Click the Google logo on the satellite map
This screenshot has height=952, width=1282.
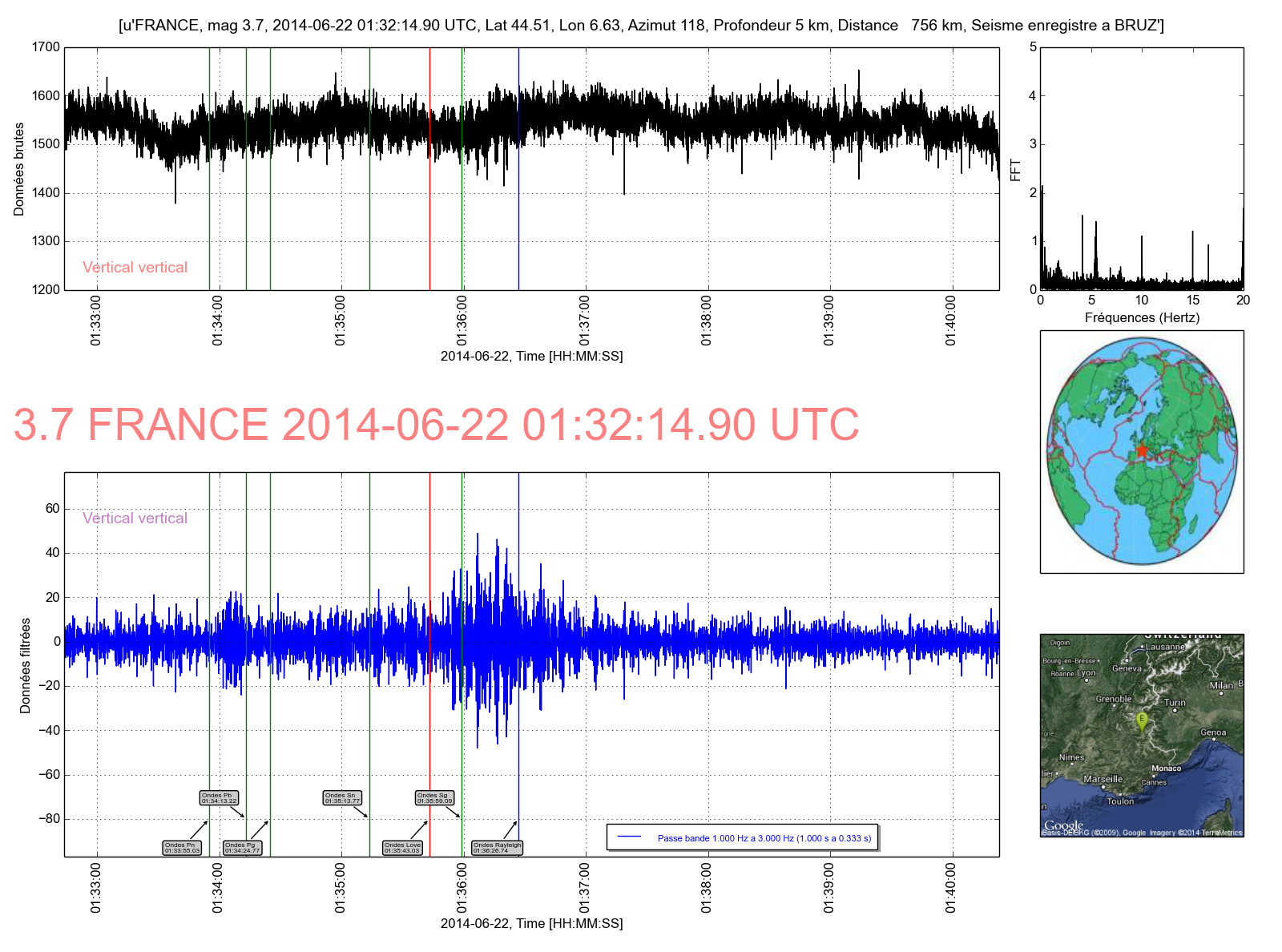pyautogui.click(x=1063, y=825)
